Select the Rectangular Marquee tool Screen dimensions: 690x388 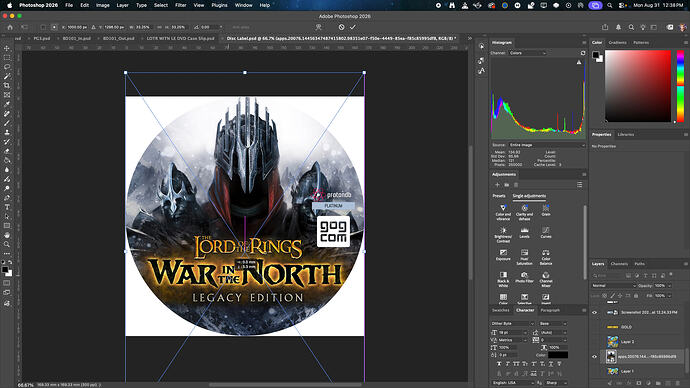pyautogui.click(x=7, y=58)
